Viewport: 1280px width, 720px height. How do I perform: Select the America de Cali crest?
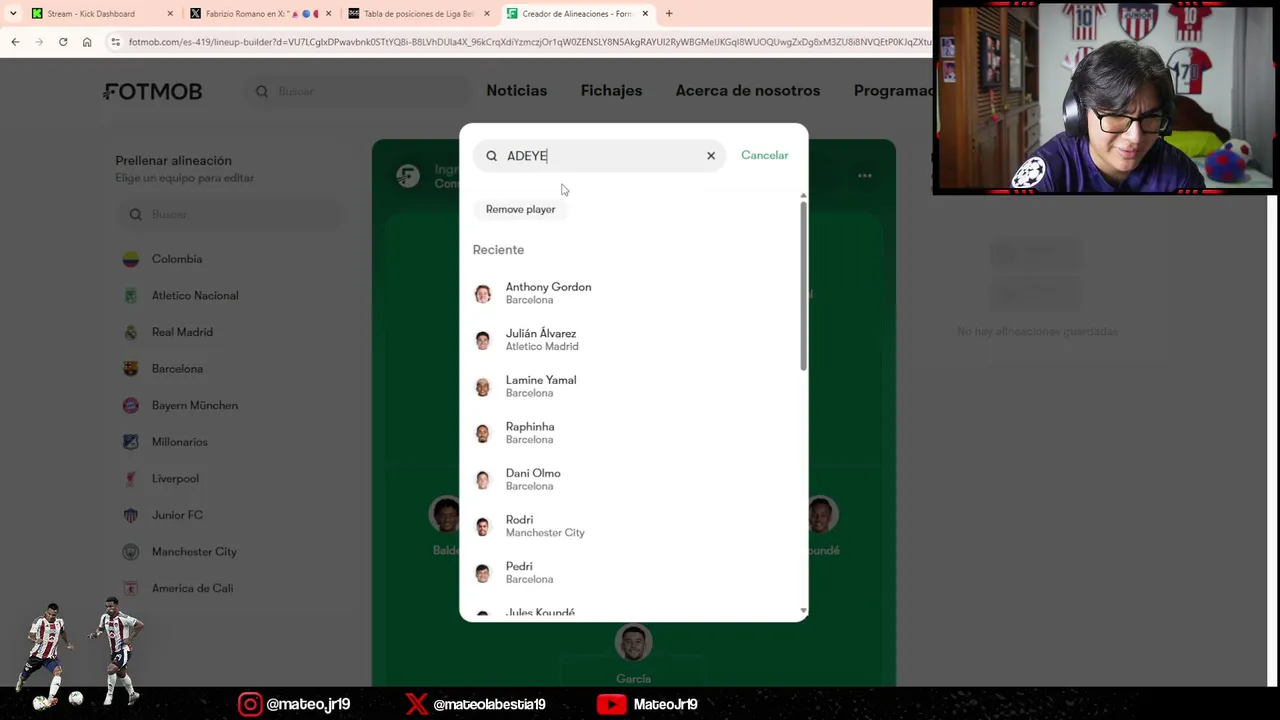[x=130, y=588]
